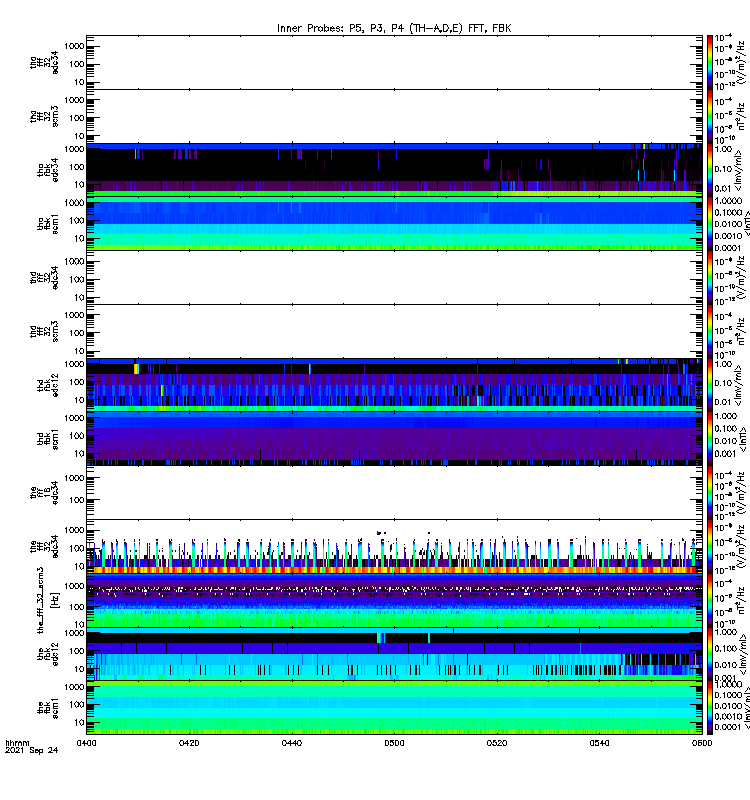750x800 pixels.
Task: Click the color bar beside tha fbk edc34 panel
Action: pyautogui.click(x=710, y=170)
